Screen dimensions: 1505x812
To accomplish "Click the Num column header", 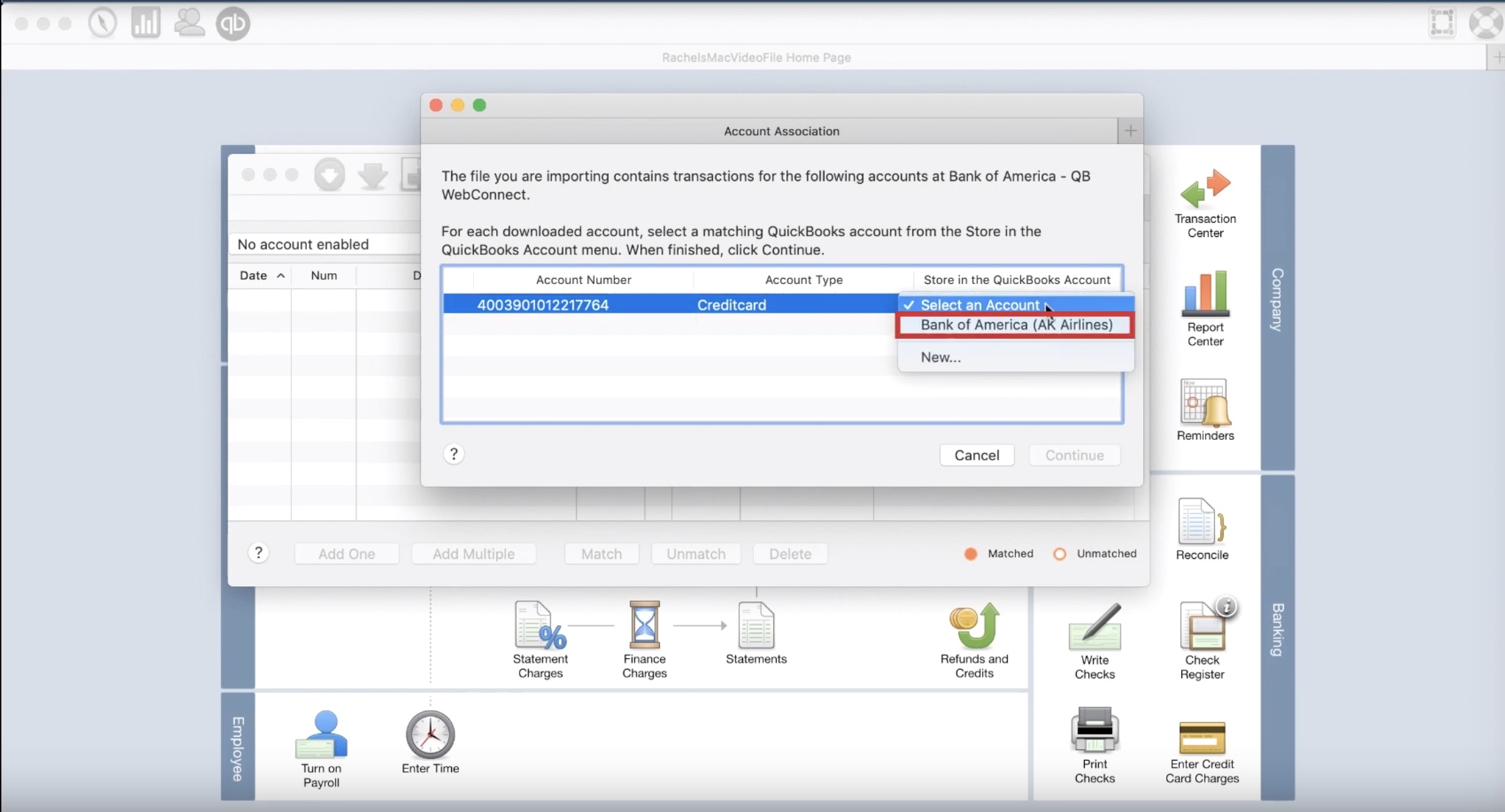I will click(x=324, y=275).
